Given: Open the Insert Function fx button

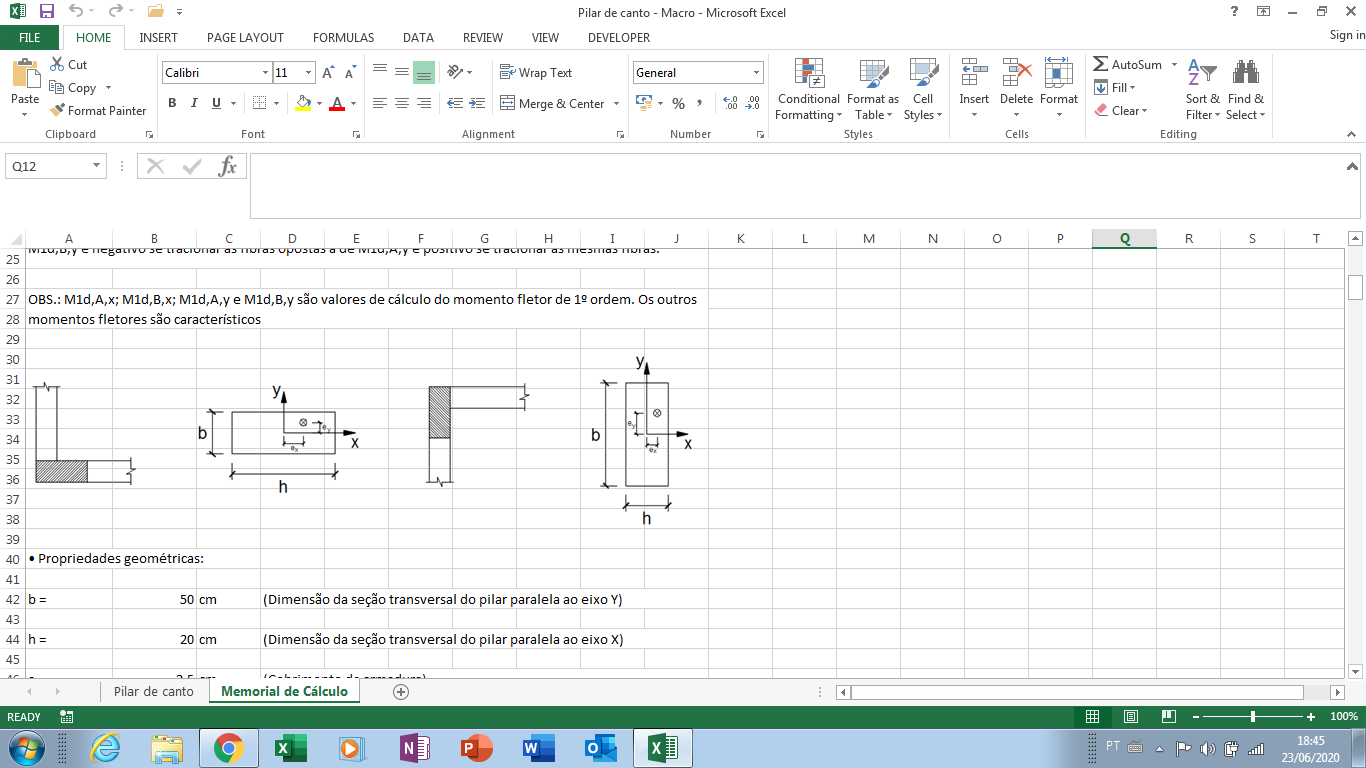Looking at the screenshot, I should 228,166.
